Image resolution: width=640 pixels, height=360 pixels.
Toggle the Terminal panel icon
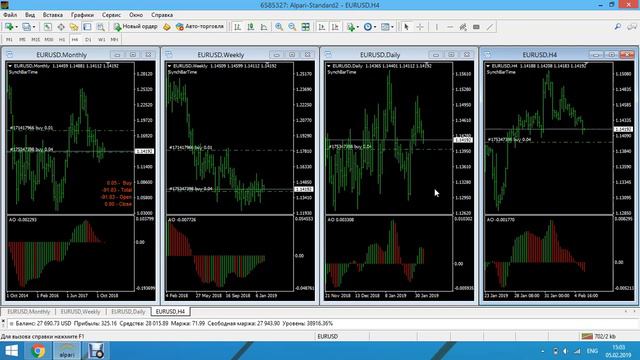pyautogui.click(x=87, y=27)
